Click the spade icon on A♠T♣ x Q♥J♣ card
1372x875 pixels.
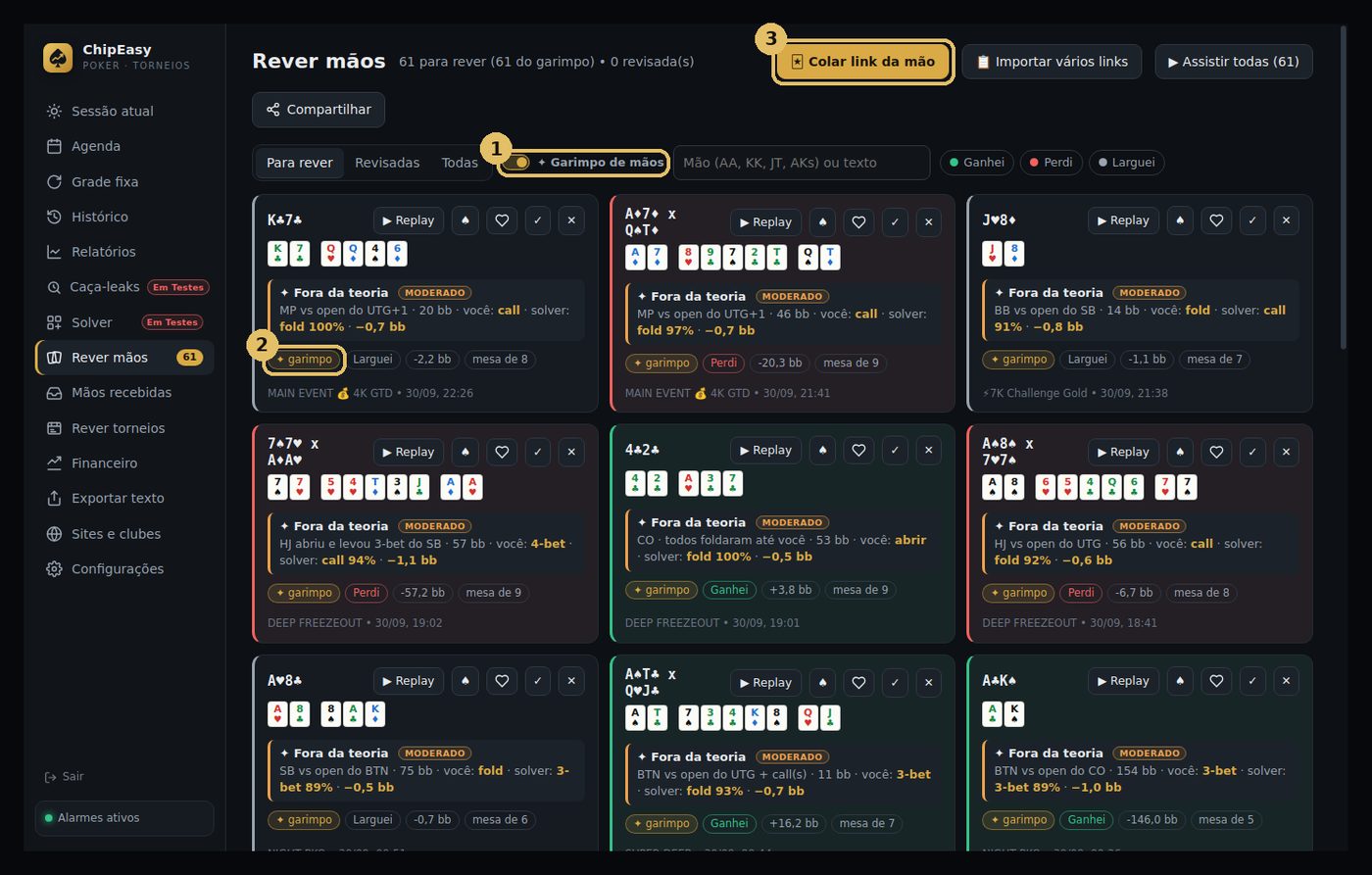(x=822, y=683)
